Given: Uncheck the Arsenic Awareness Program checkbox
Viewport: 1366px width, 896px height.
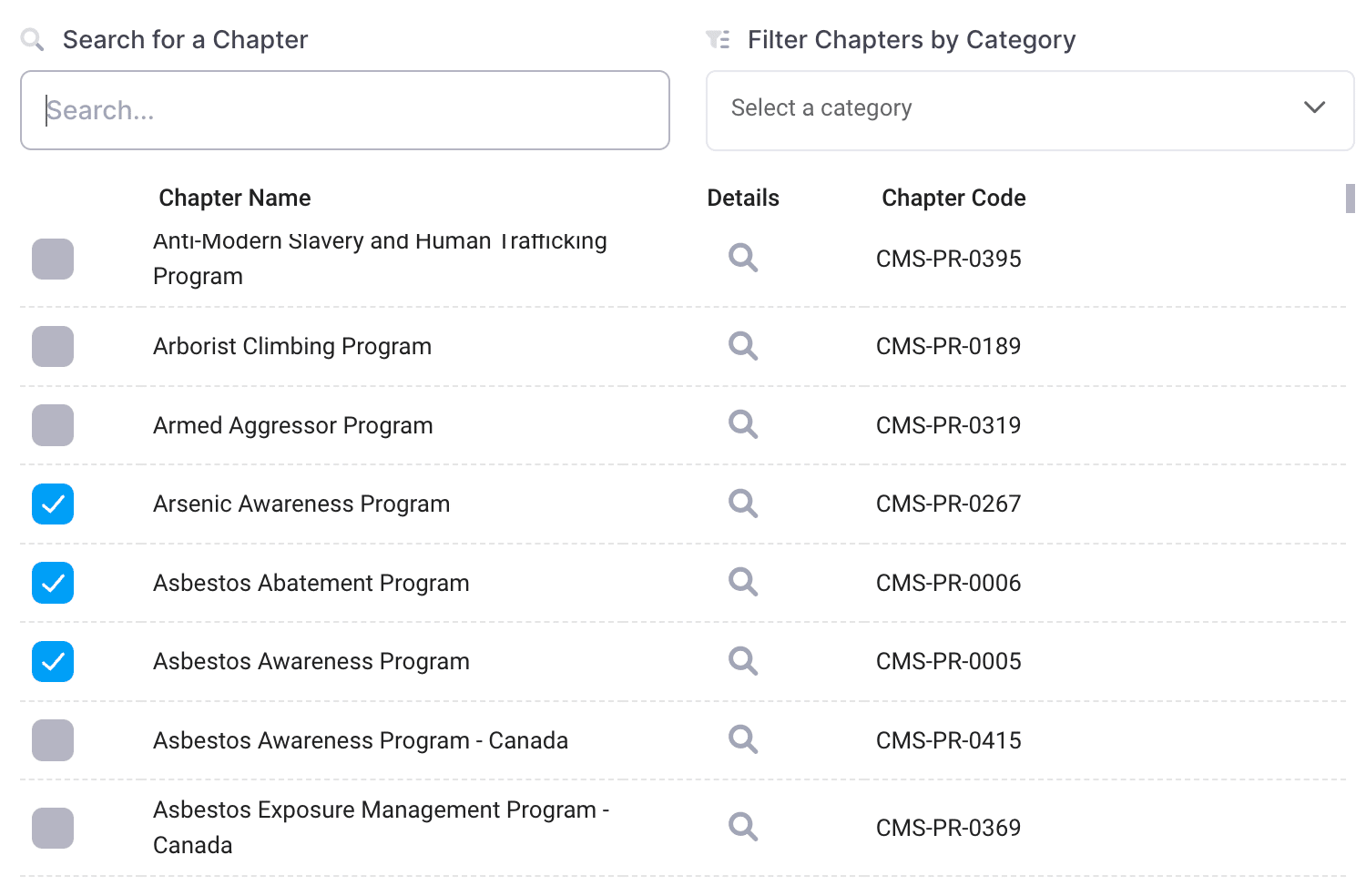Looking at the screenshot, I should coord(53,504).
